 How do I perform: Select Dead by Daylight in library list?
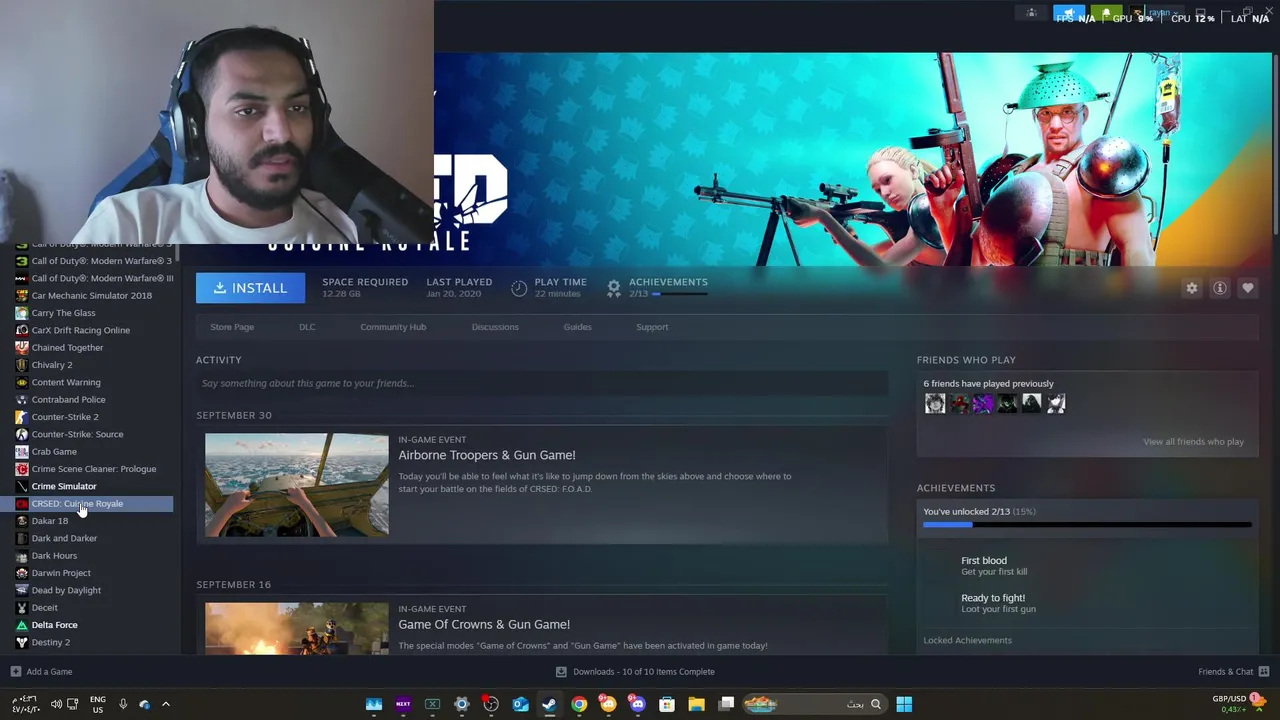pos(66,590)
